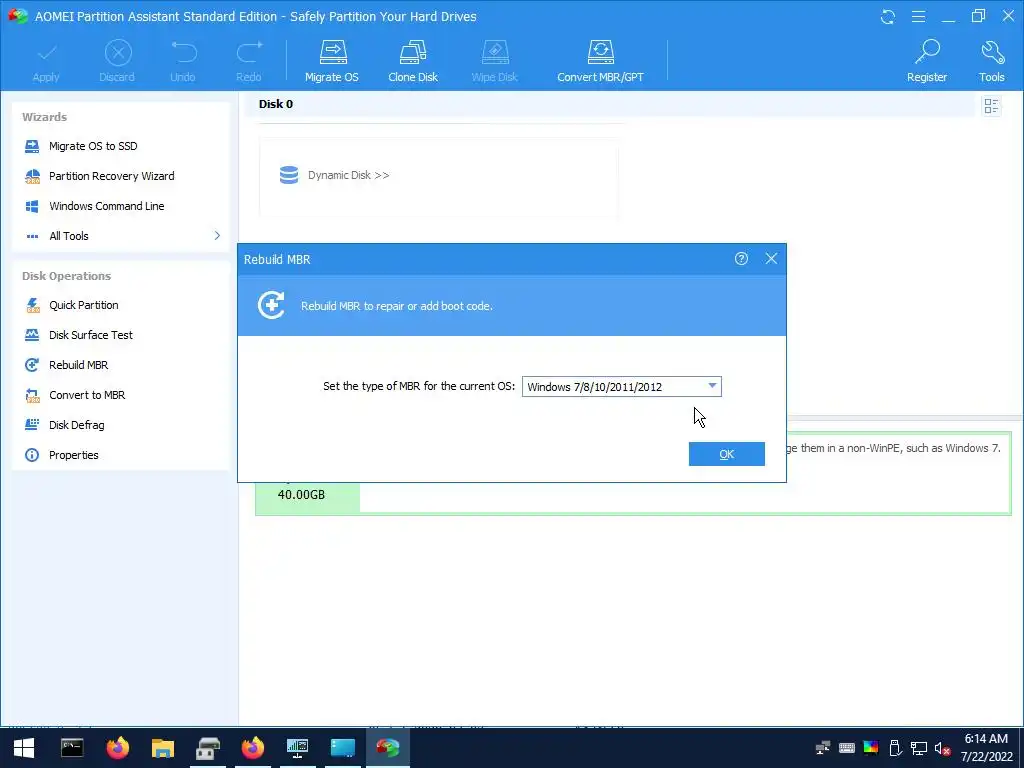The width and height of the screenshot is (1024, 768).
Task: Open the performance monitor taskbar icon
Action: pyautogui.click(x=297, y=748)
